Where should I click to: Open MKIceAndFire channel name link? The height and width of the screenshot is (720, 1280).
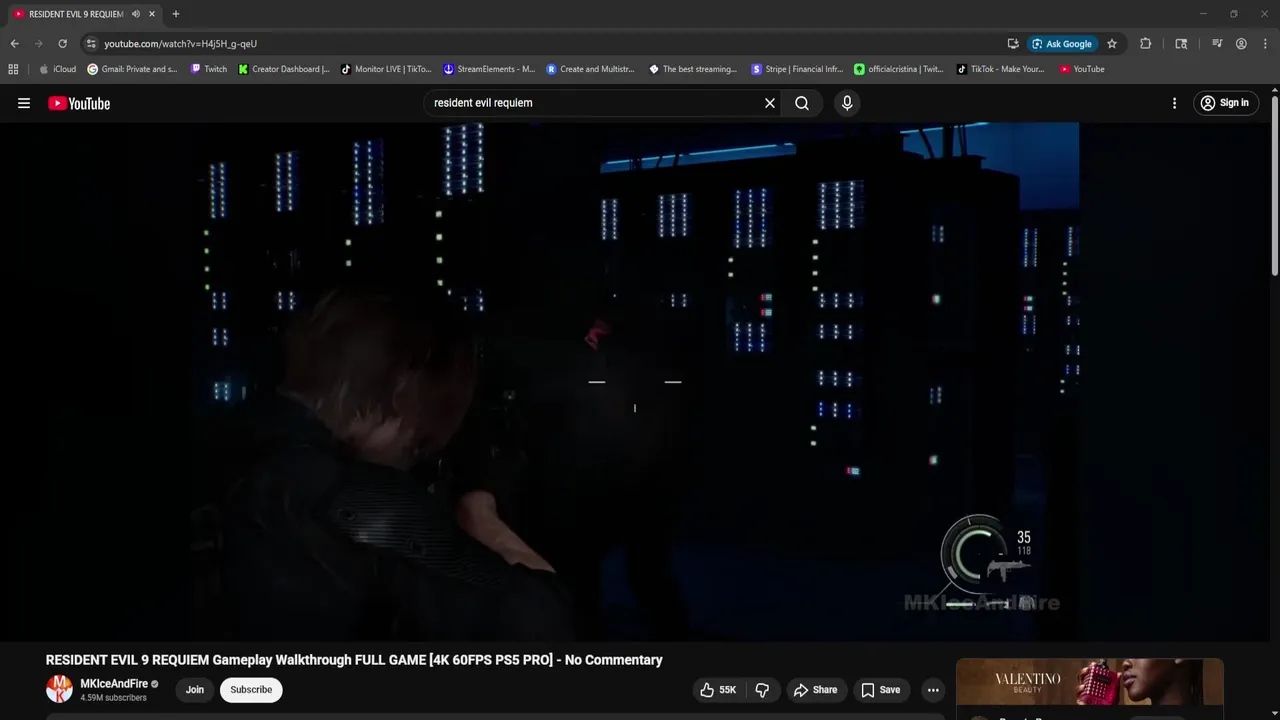point(114,684)
